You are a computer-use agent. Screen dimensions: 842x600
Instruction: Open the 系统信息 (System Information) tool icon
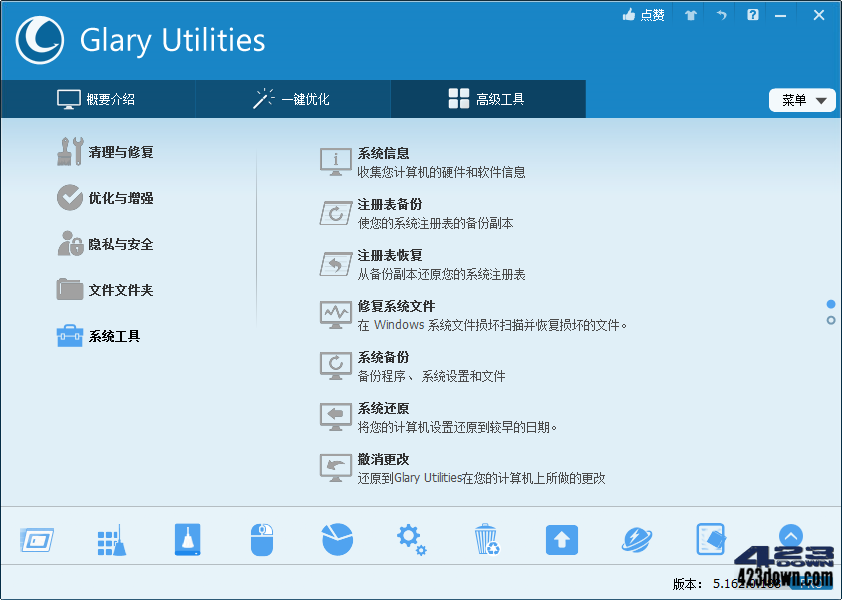(335, 161)
